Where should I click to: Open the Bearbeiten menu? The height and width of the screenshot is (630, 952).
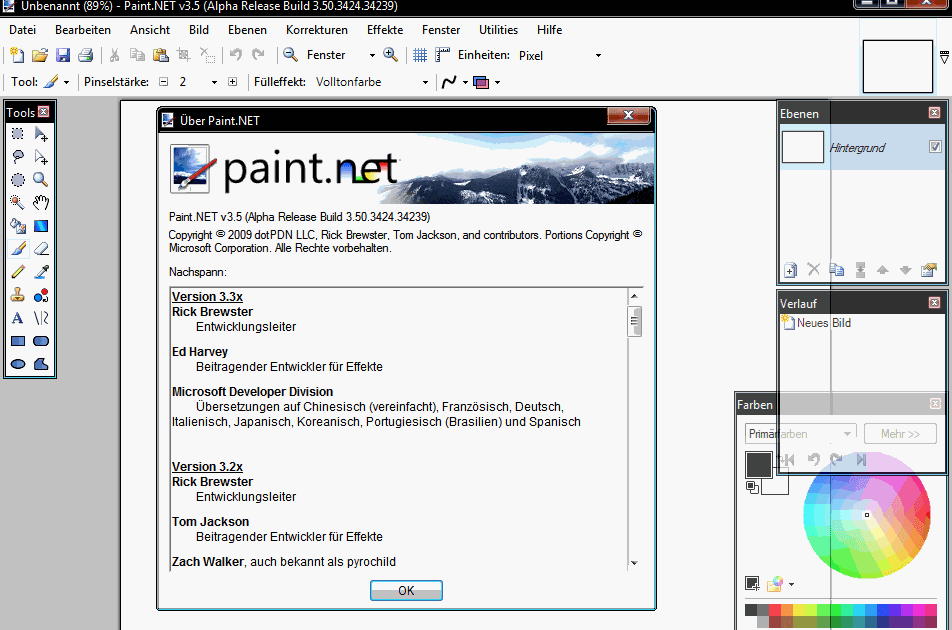(83, 30)
